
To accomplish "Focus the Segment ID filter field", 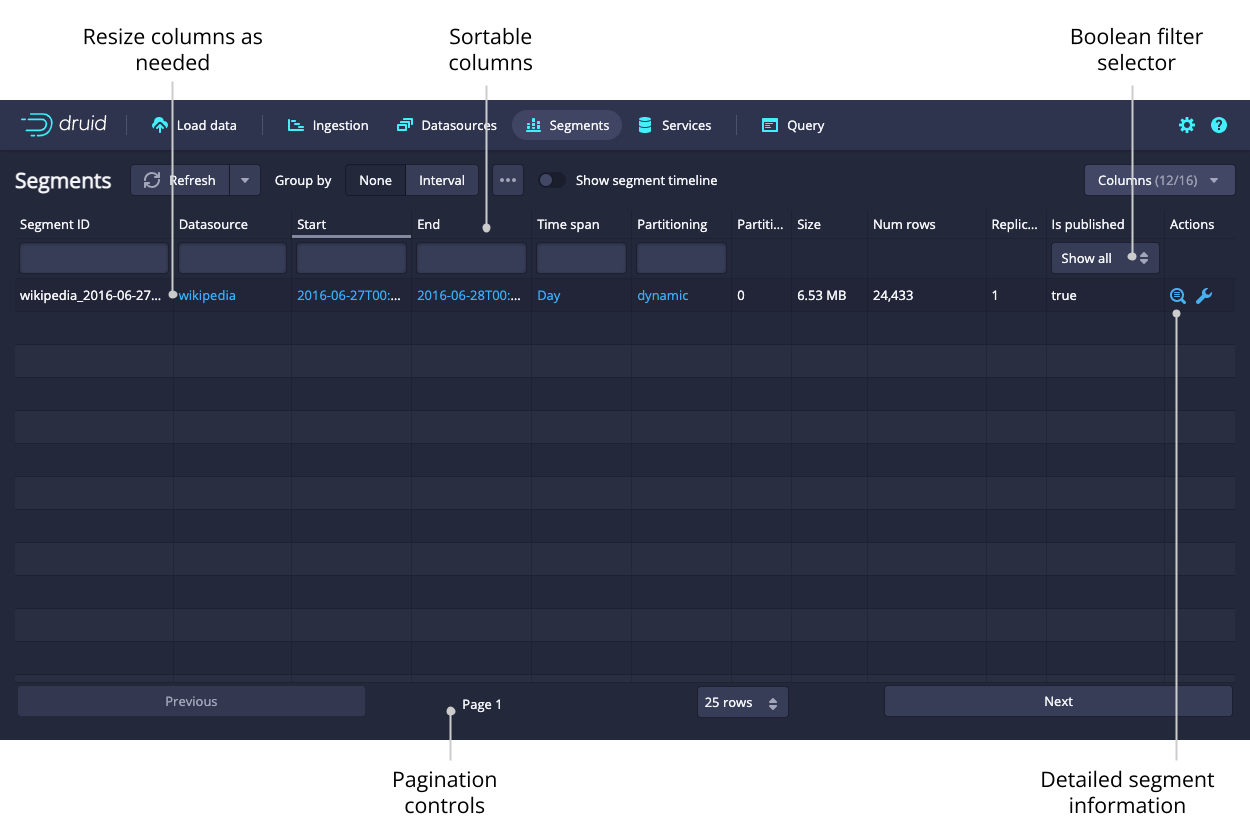I will tap(94, 258).
